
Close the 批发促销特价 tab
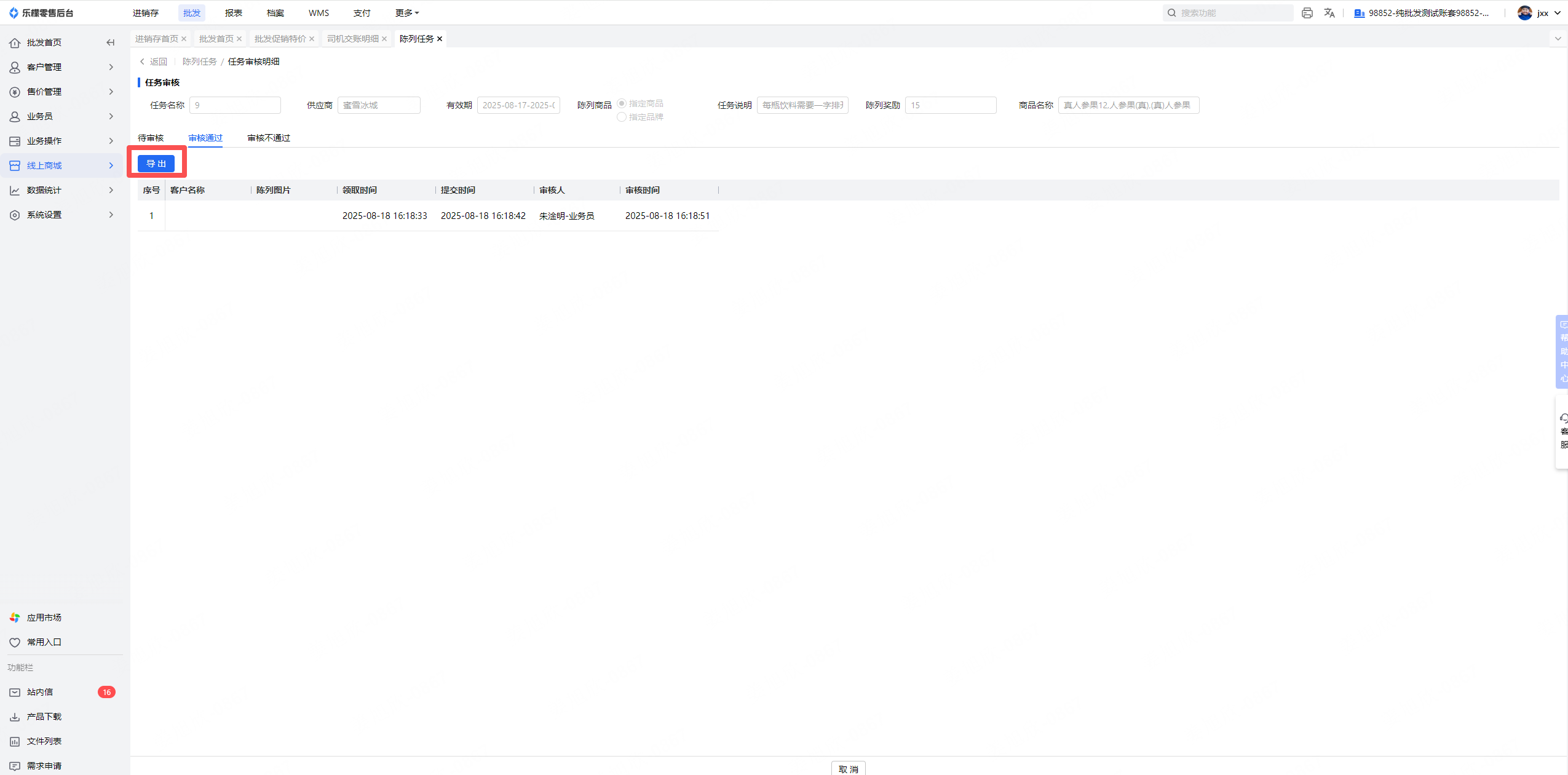coord(312,39)
